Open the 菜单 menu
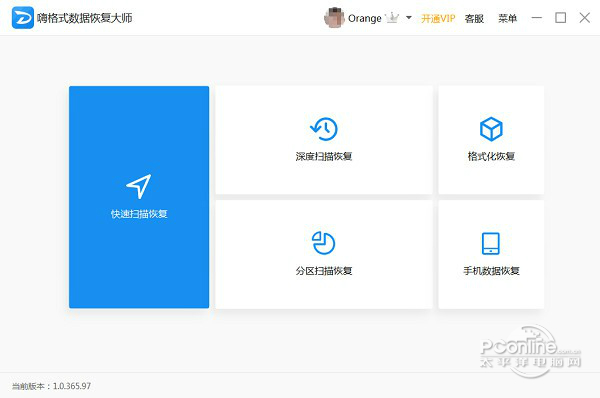The image size is (600, 398). 507,18
